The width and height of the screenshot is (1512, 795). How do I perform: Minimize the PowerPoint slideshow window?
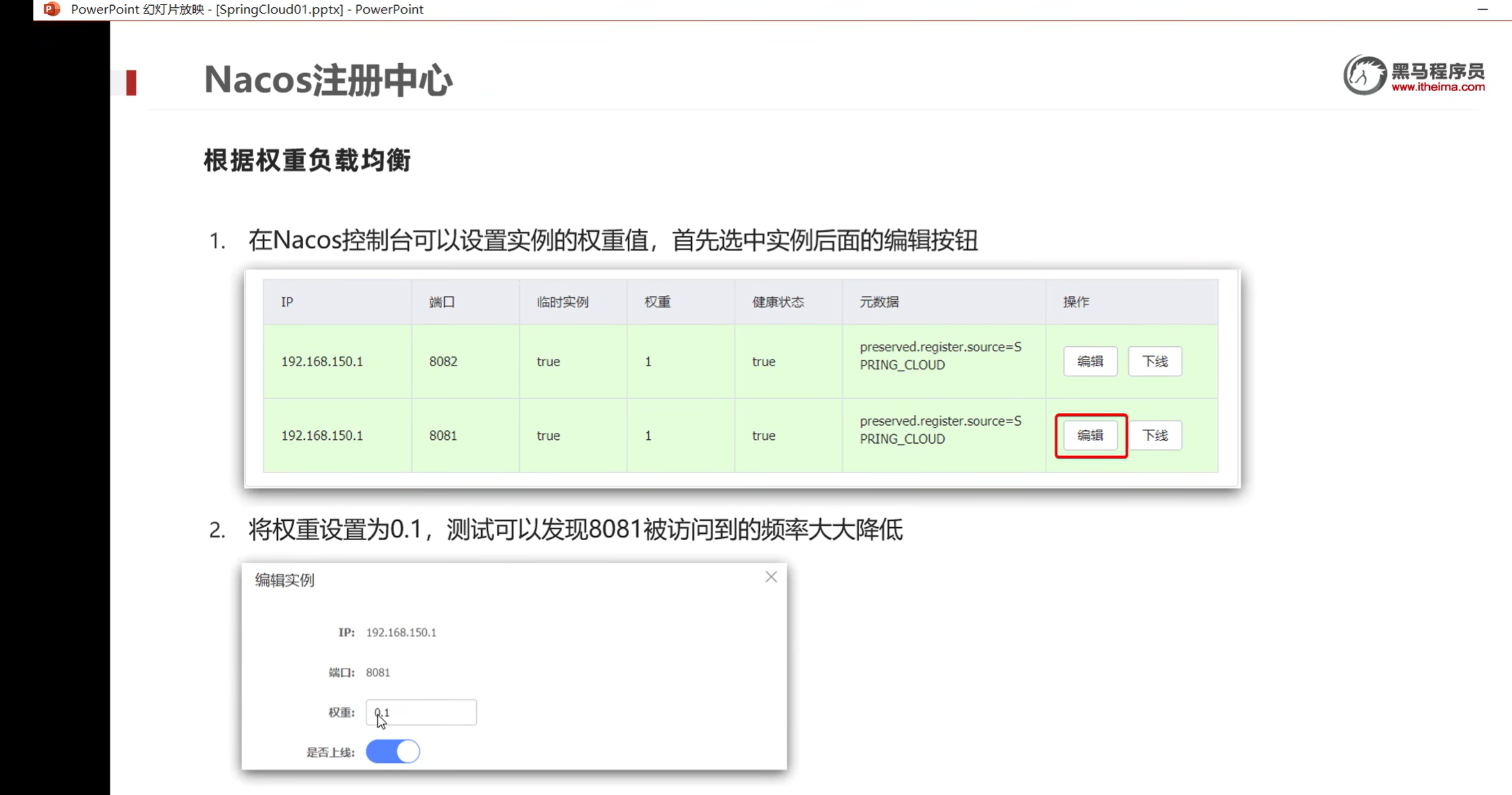coord(1482,9)
